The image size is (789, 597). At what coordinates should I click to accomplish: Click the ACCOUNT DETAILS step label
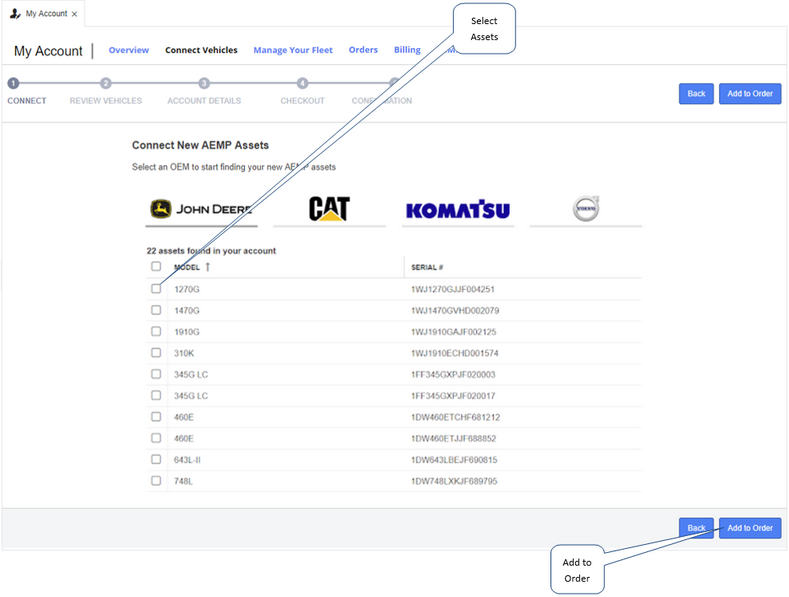(204, 101)
